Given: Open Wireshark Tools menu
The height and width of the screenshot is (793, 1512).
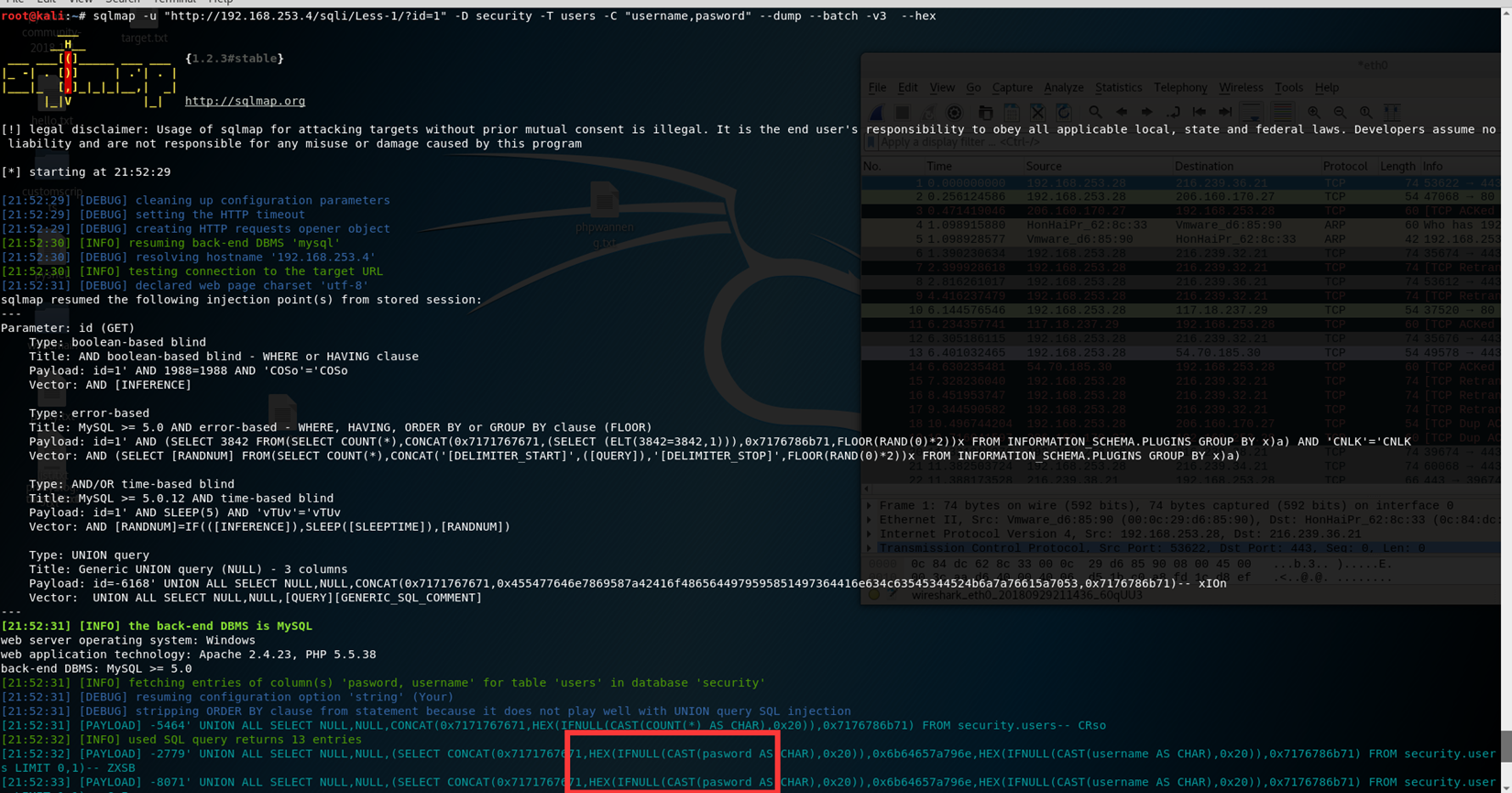Looking at the screenshot, I should tap(1288, 88).
